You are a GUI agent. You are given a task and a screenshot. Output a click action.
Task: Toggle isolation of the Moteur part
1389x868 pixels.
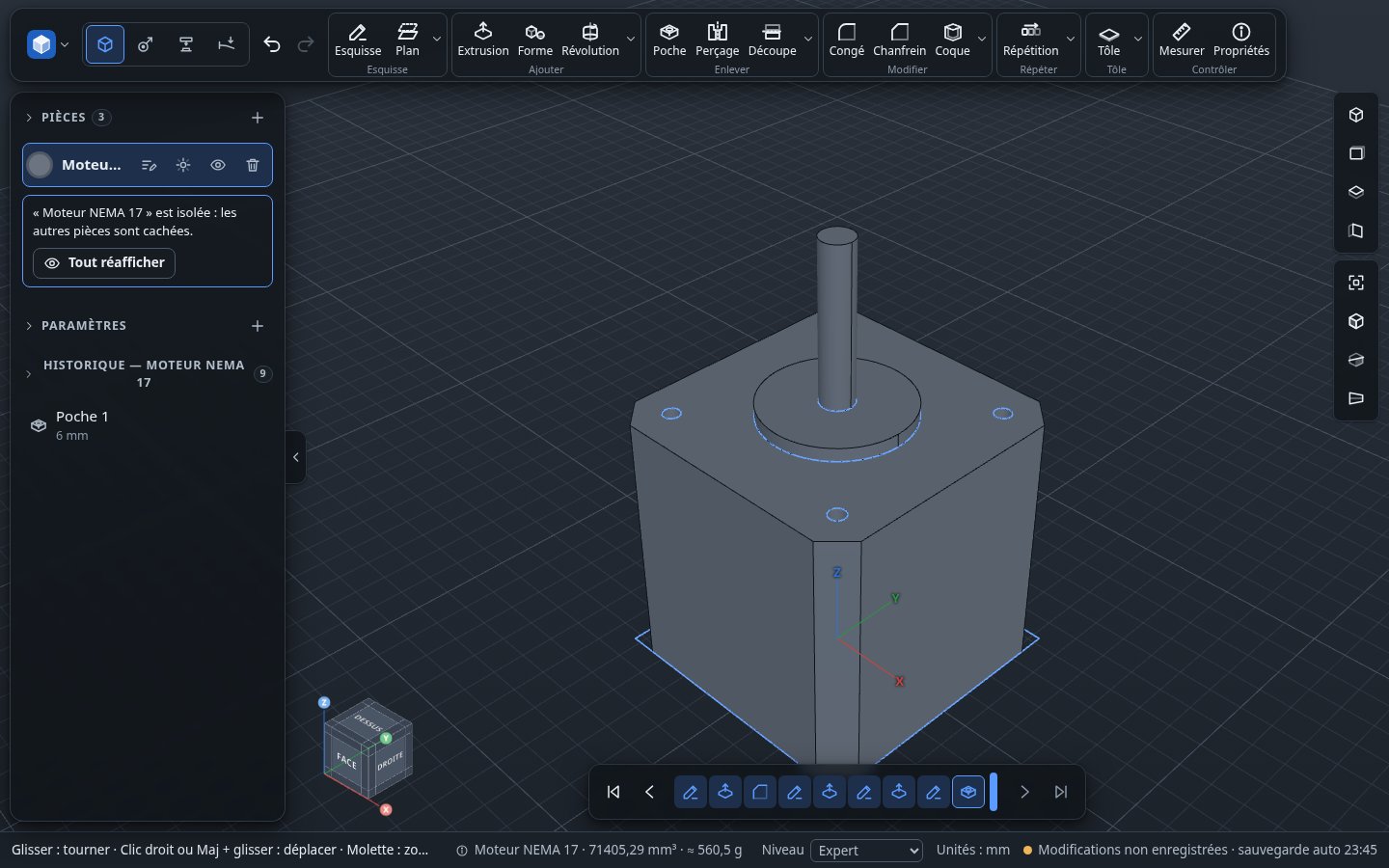tap(183, 165)
